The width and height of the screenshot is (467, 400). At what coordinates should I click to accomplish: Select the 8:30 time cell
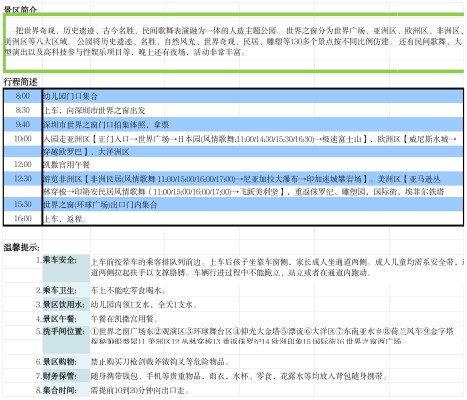23,110
